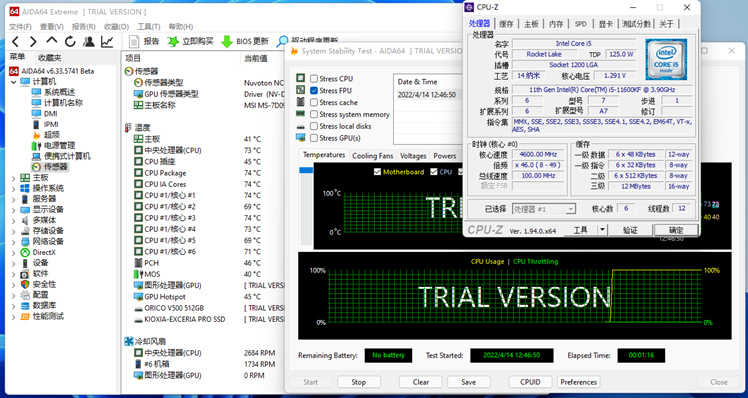Click the 当前值 column header
This screenshot has width=748, height=398.
point(256,58)
